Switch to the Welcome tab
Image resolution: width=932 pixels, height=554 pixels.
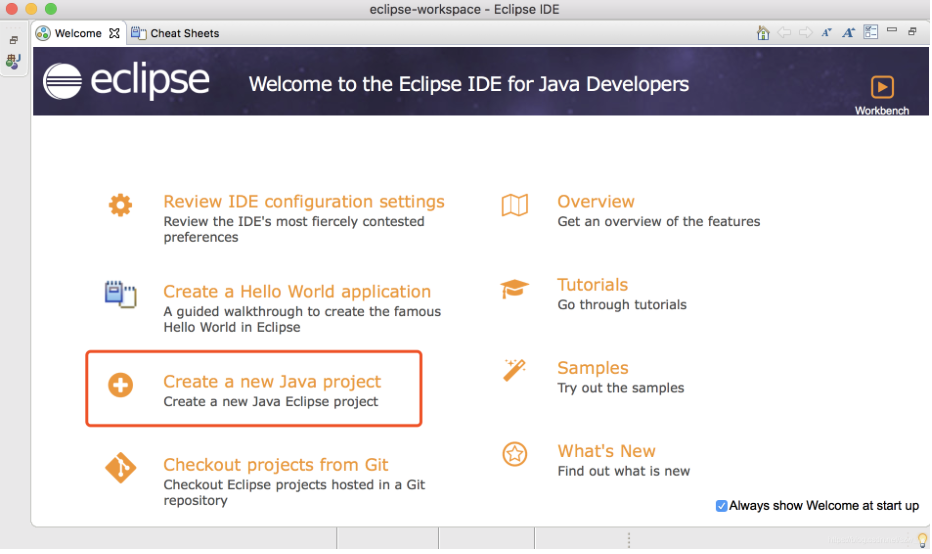click(77, 33)
